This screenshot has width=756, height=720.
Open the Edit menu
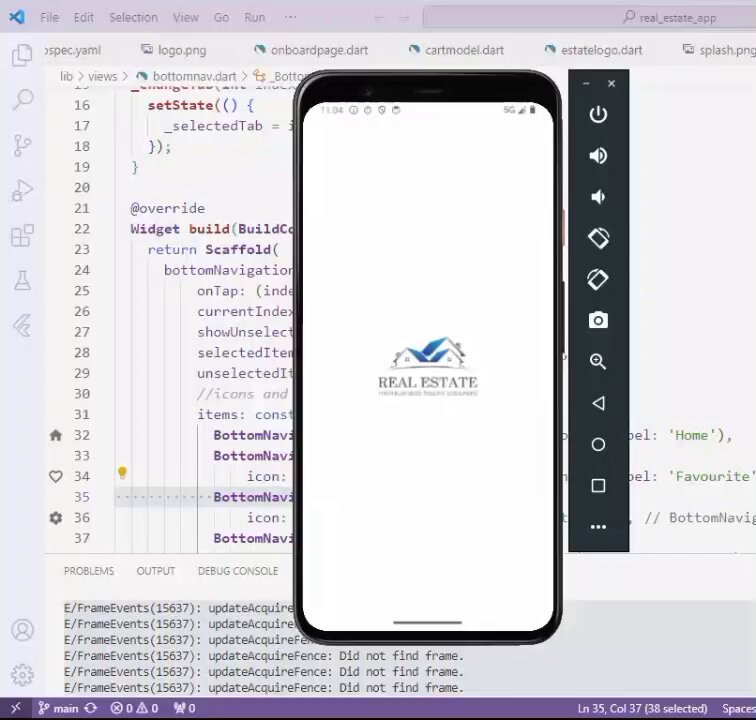pyautogui.click(x=83, y=17)
